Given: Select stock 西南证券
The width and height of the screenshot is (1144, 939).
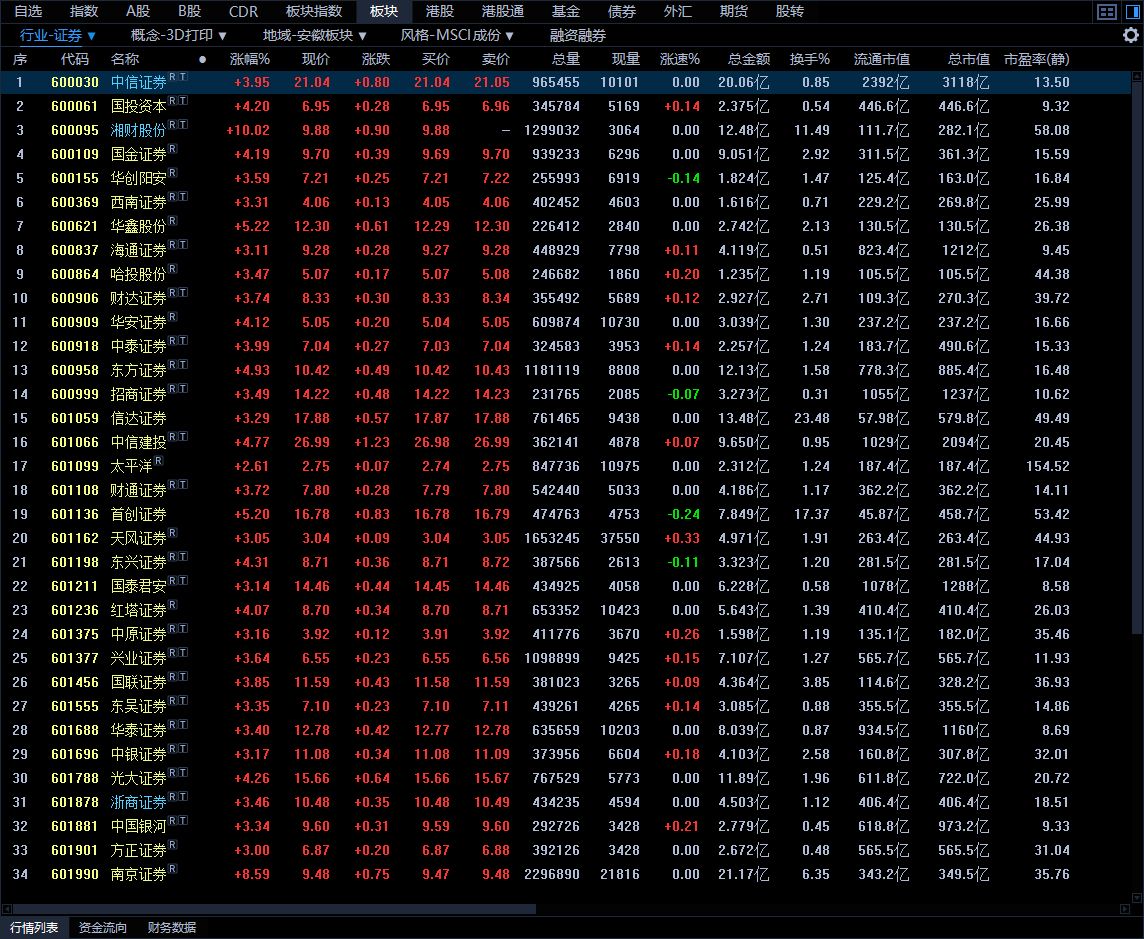Looking at the screenshot, I should point(139,203).
